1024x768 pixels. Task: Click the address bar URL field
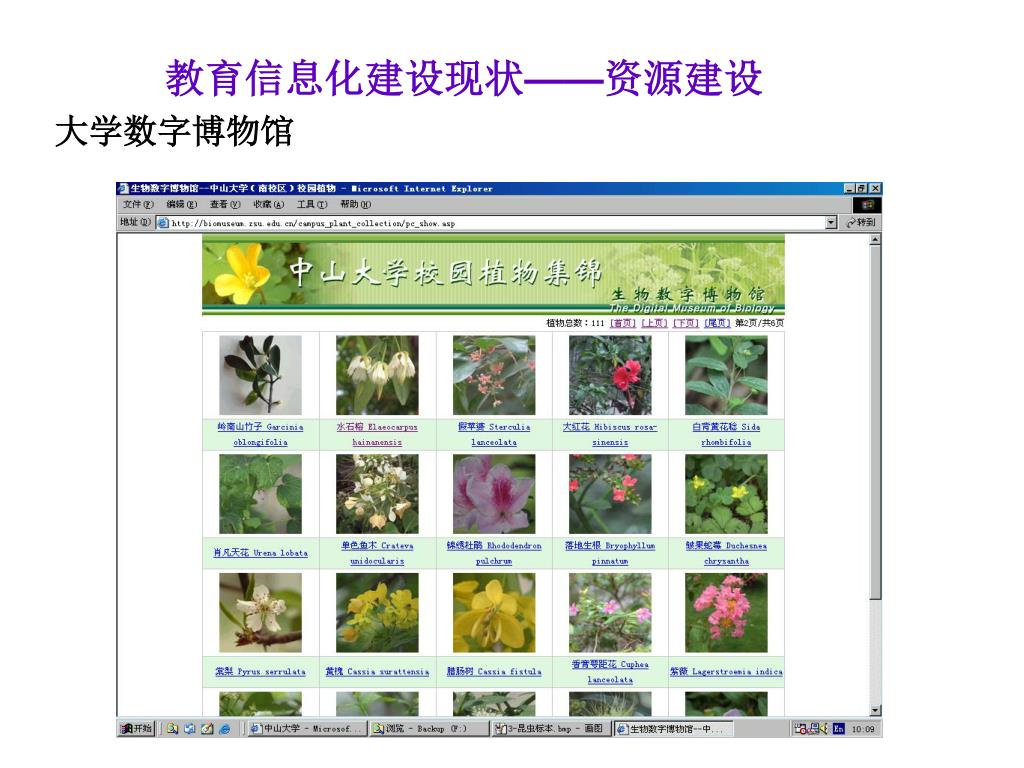pos(496,223)
